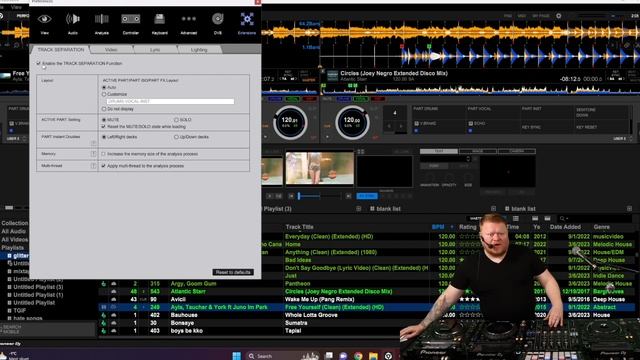The image size is (640, 360).
Task: Switch to the TRACK SEPARATION tab
Action: [x=60, y=49]
